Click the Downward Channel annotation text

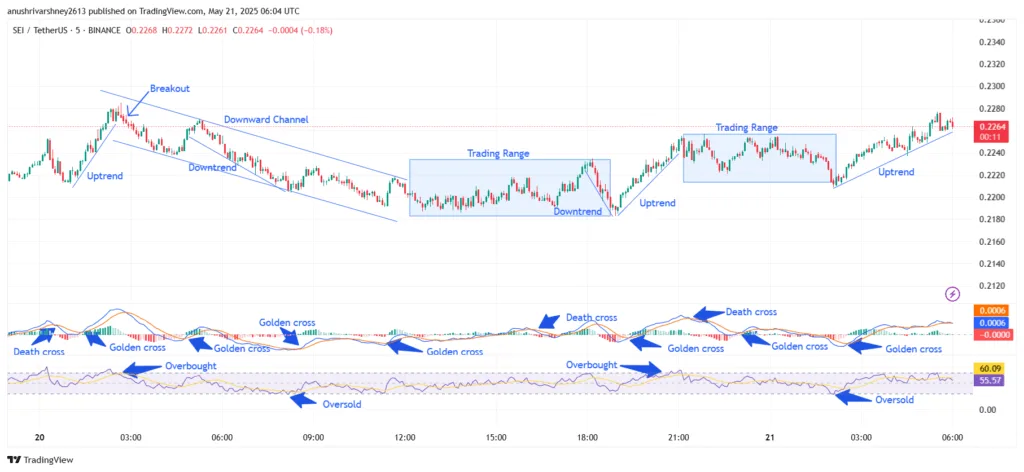coord(266,120)
